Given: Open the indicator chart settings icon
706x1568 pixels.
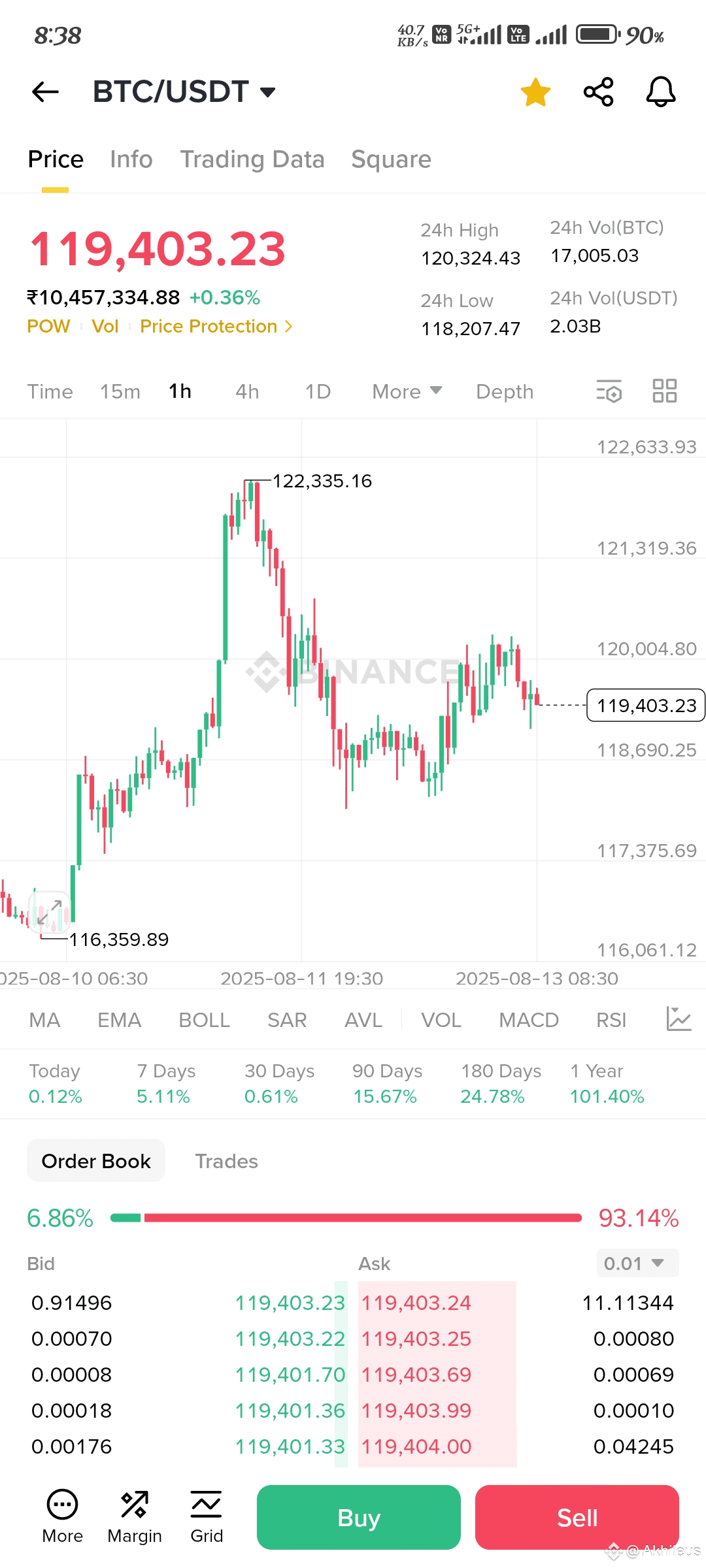Looking at the screenshot, I should click(679, 1019).
